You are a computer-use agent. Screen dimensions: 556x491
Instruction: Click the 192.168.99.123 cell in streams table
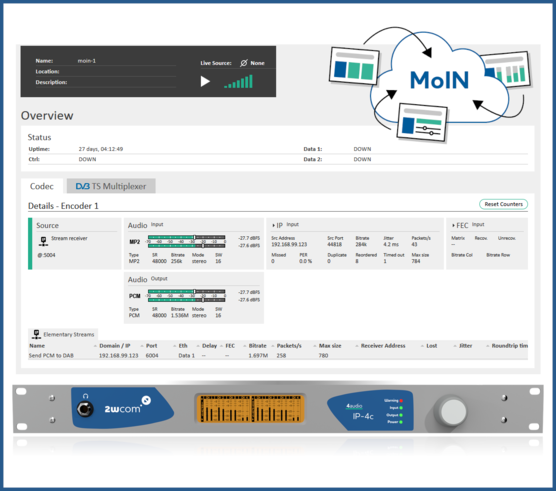coord(118,356)
